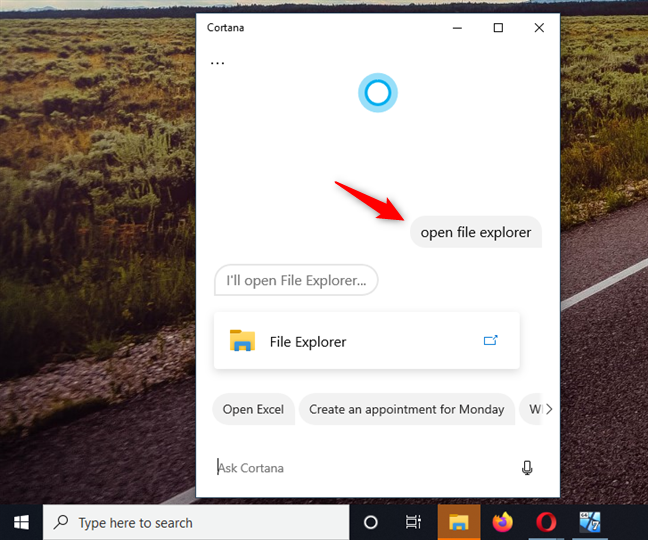
Task: Close the Cortana window
Action: pyautogui.click(x=539, y=28)
